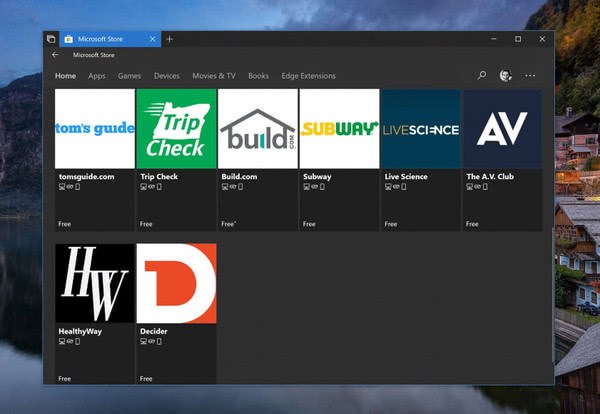The width and height of the screenshot is (600, 414).
Task: Open the Decider app tile
Action: pyautogui.click(x=176, y=283)
